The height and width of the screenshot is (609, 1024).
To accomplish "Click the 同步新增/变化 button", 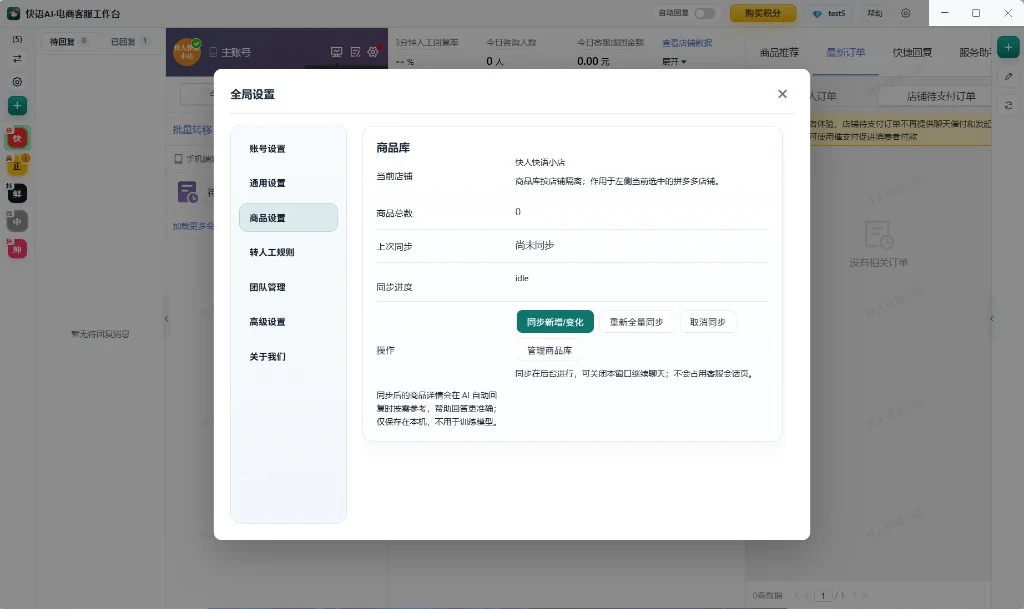I will coord(555,322).
